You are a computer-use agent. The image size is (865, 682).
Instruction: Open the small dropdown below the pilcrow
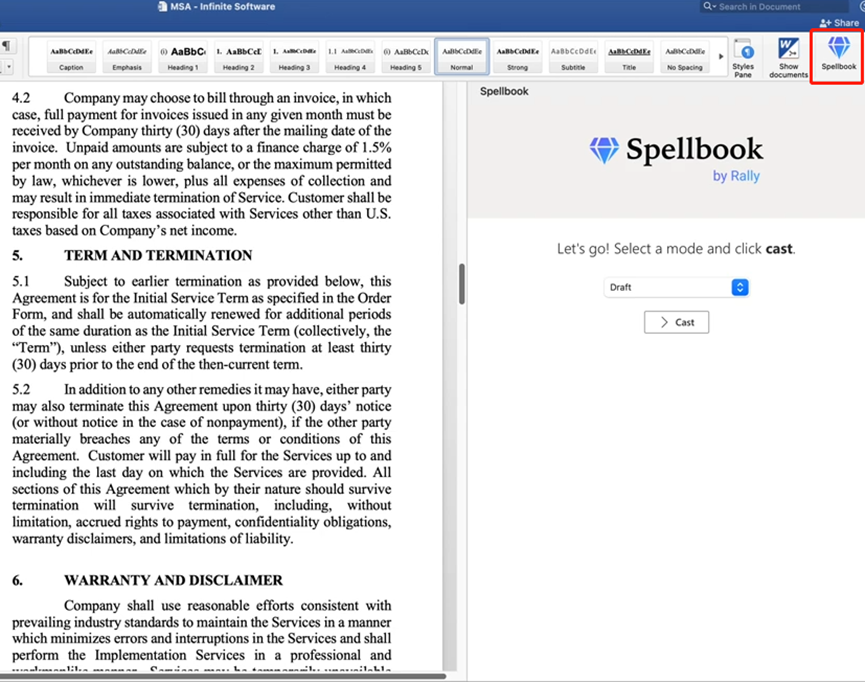8,67
